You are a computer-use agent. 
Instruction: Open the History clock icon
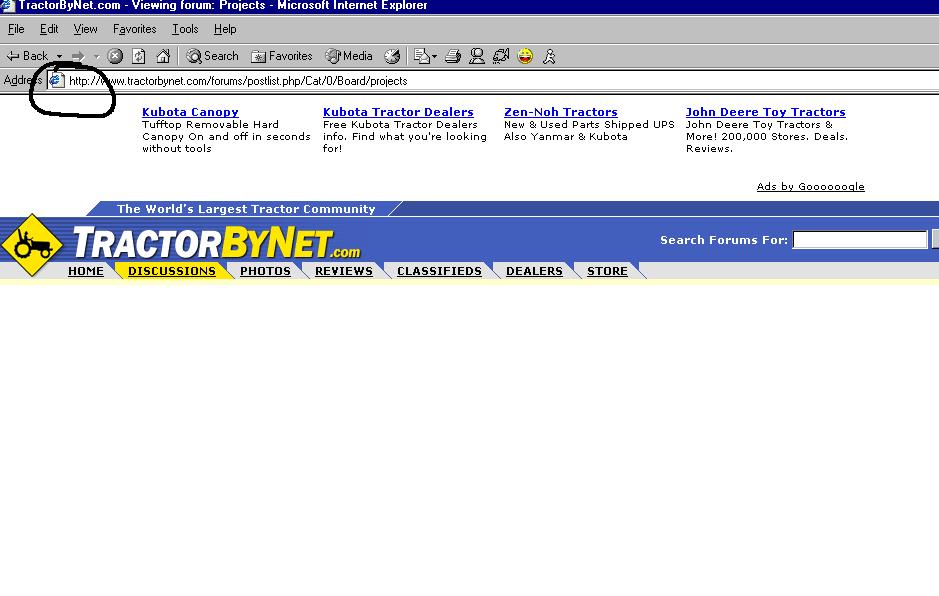pos(392,56)
